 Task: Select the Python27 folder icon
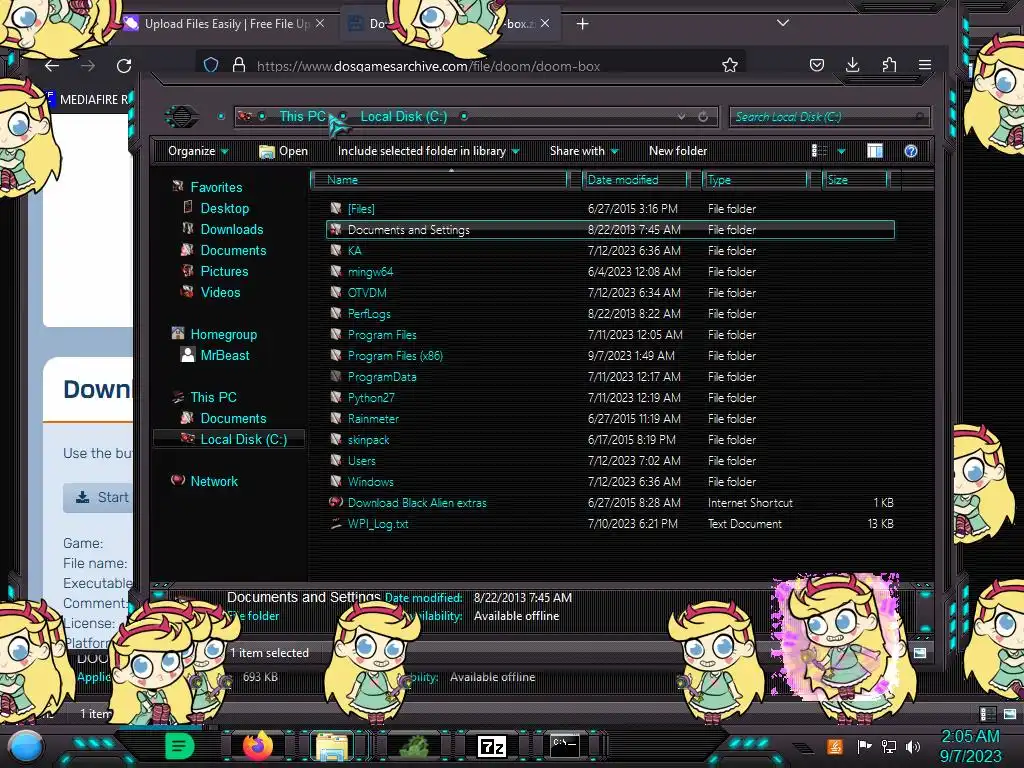tap(336, 397)
